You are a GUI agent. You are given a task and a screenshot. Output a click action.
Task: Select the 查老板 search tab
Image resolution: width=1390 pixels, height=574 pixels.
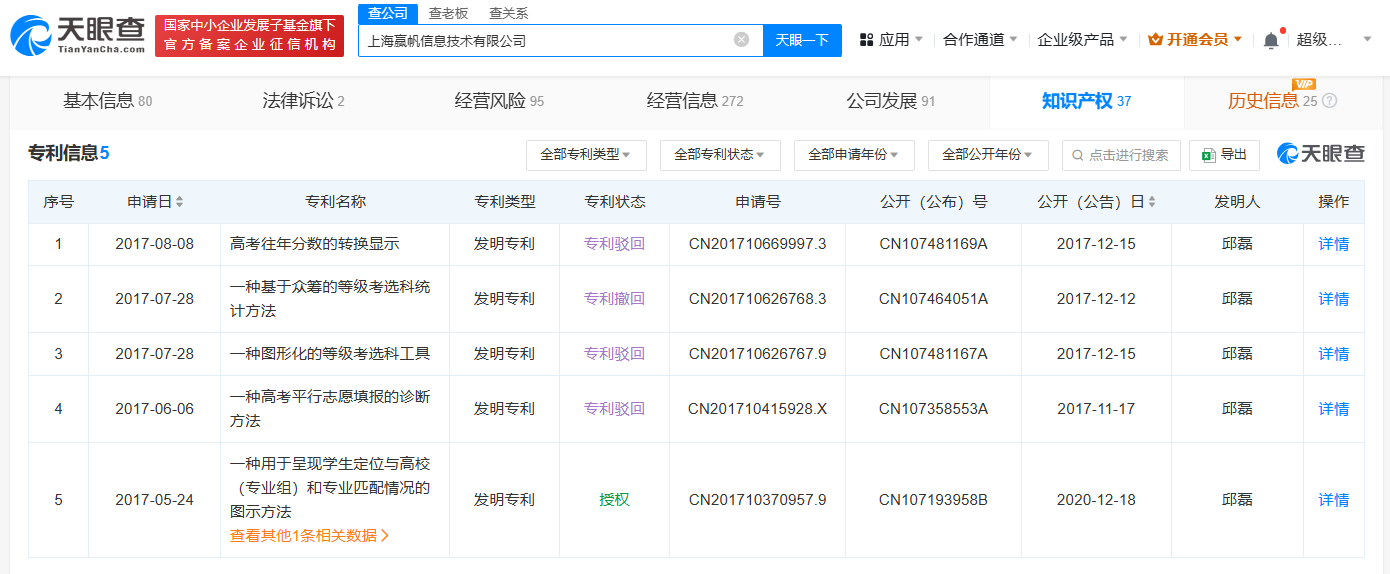point(448,13)
